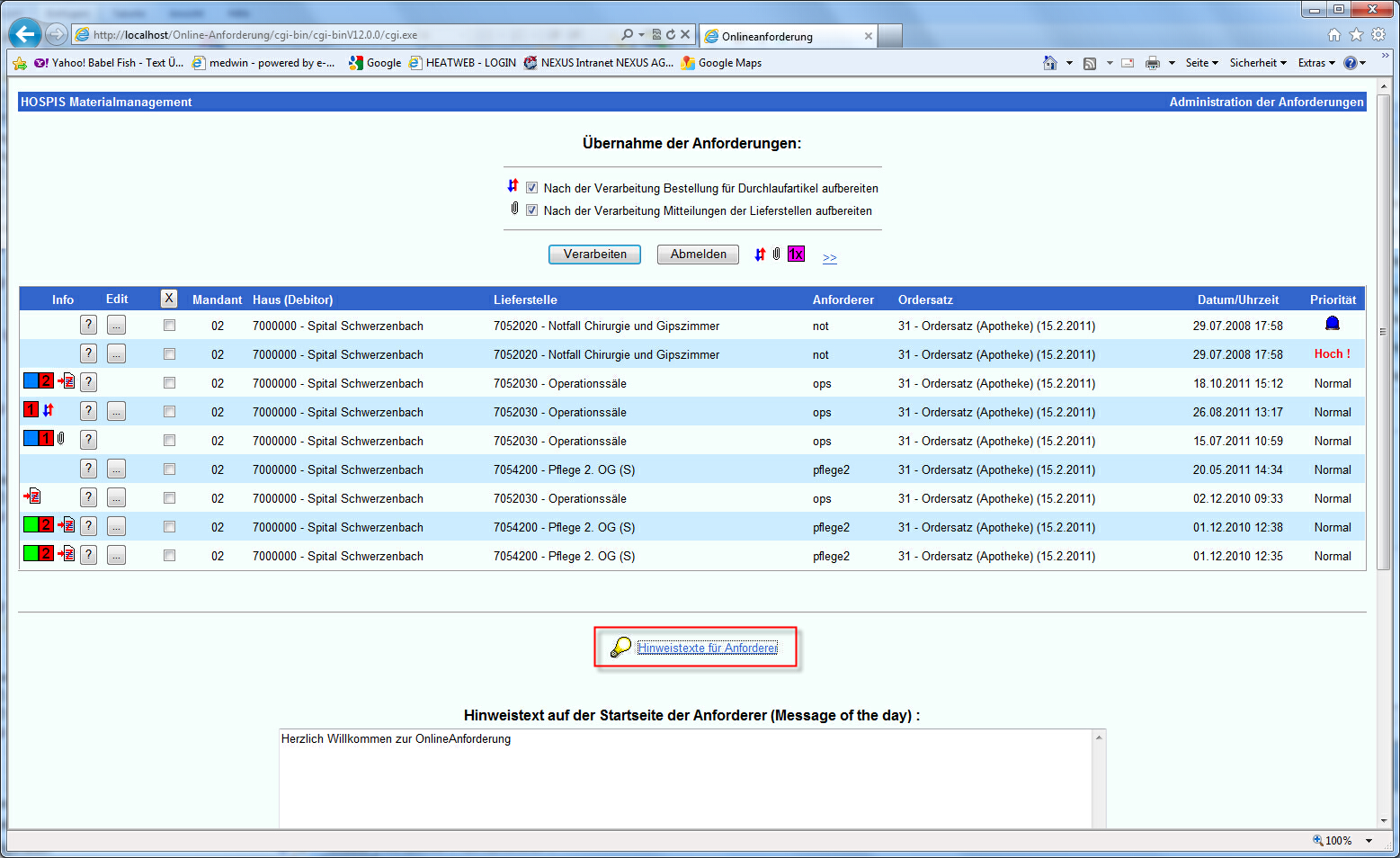This screenshot has height=858, width=1400.
Task: Open the 100% zoom level dropdown arrow
Action: (1369, 841)
